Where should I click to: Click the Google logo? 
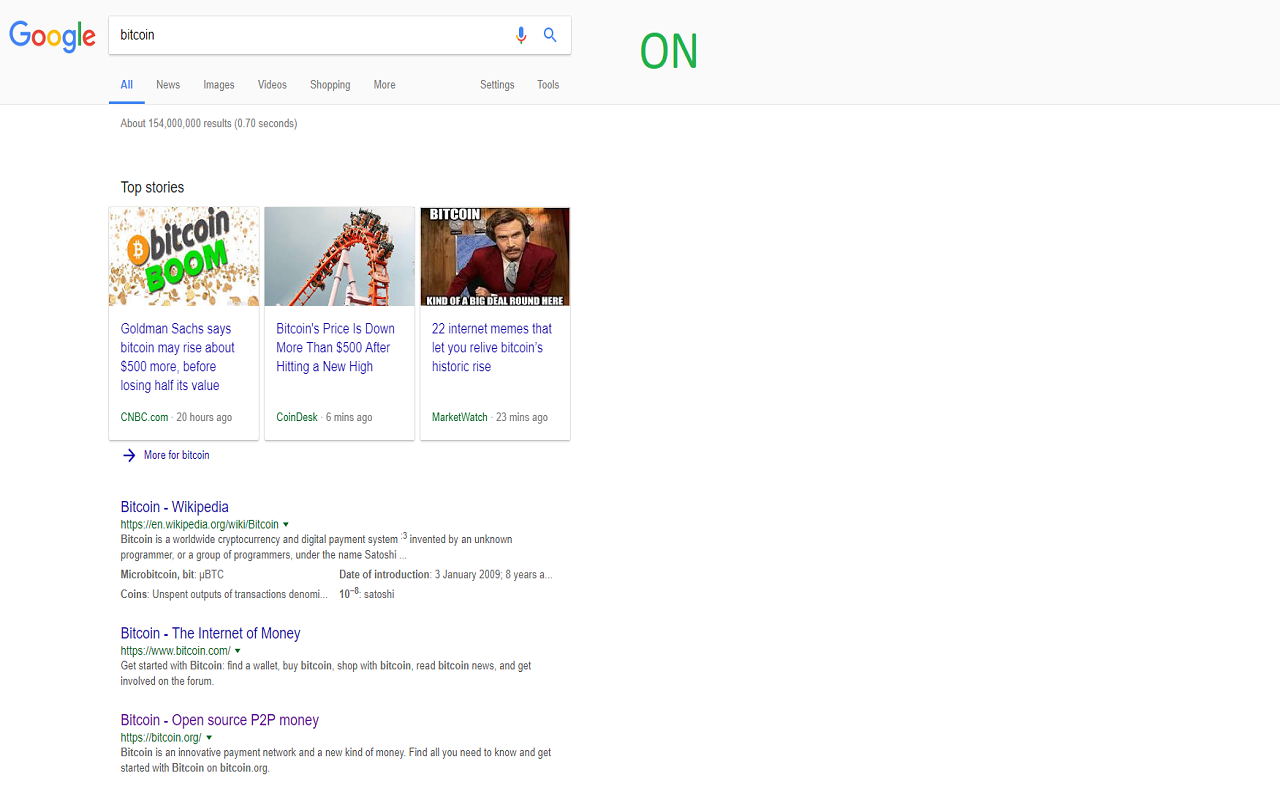(x=52, y=36)
